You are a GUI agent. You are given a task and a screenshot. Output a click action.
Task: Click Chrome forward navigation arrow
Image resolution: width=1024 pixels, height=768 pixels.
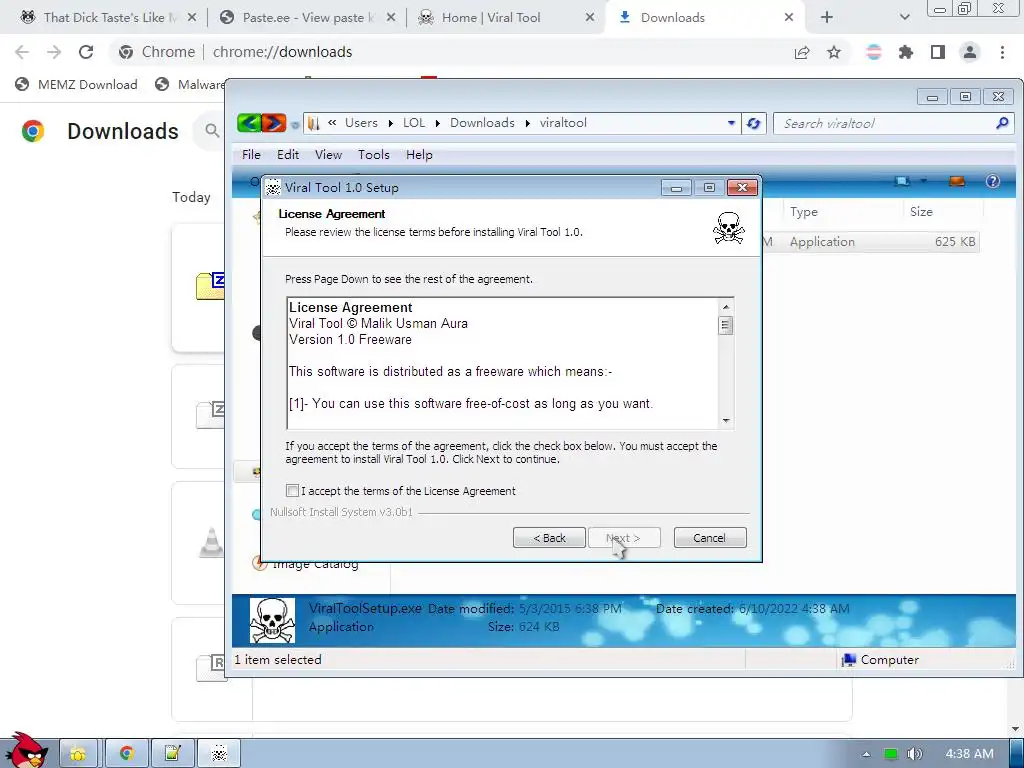pyautogui.click(x=54, y=52)
